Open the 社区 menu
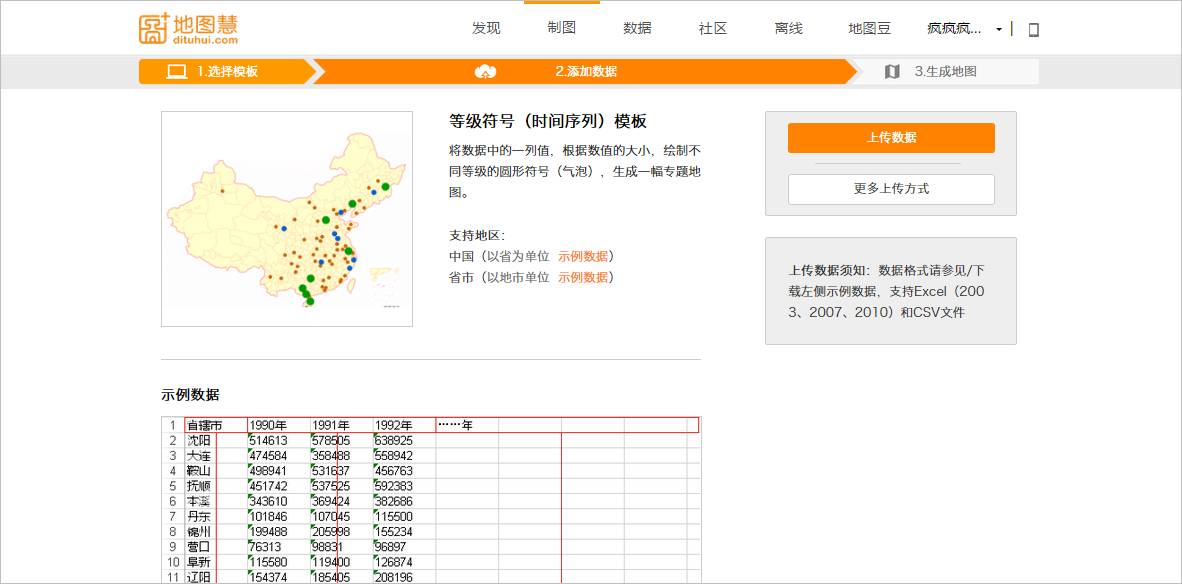The height and width of the screenshot is (584, 1182). 712,29
